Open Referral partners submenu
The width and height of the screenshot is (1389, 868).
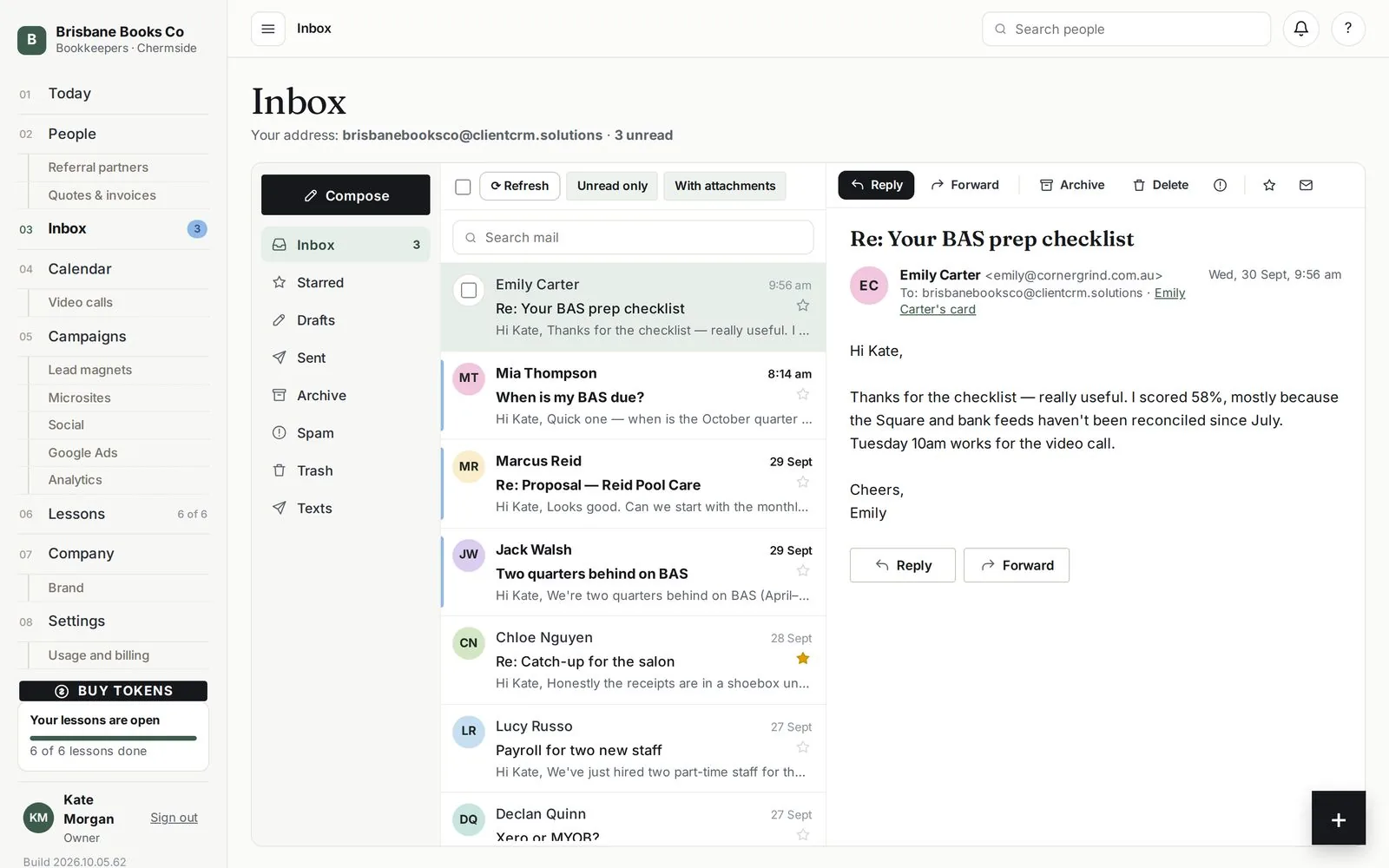click(98, 168)
